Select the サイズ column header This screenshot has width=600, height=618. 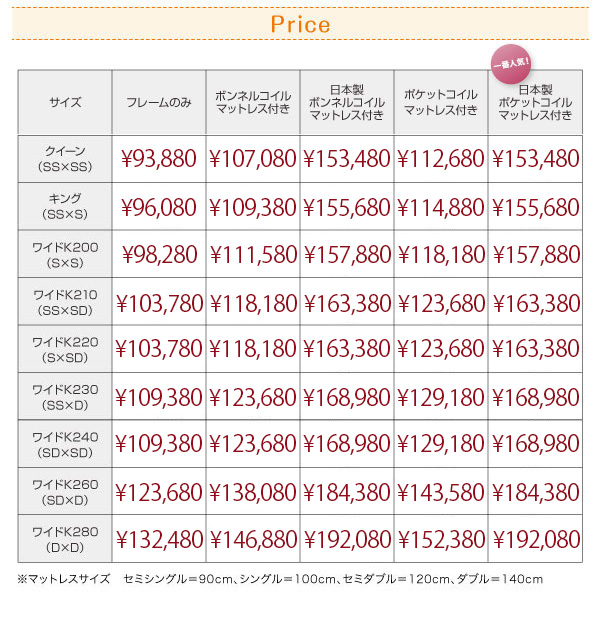tap(65, 102)
